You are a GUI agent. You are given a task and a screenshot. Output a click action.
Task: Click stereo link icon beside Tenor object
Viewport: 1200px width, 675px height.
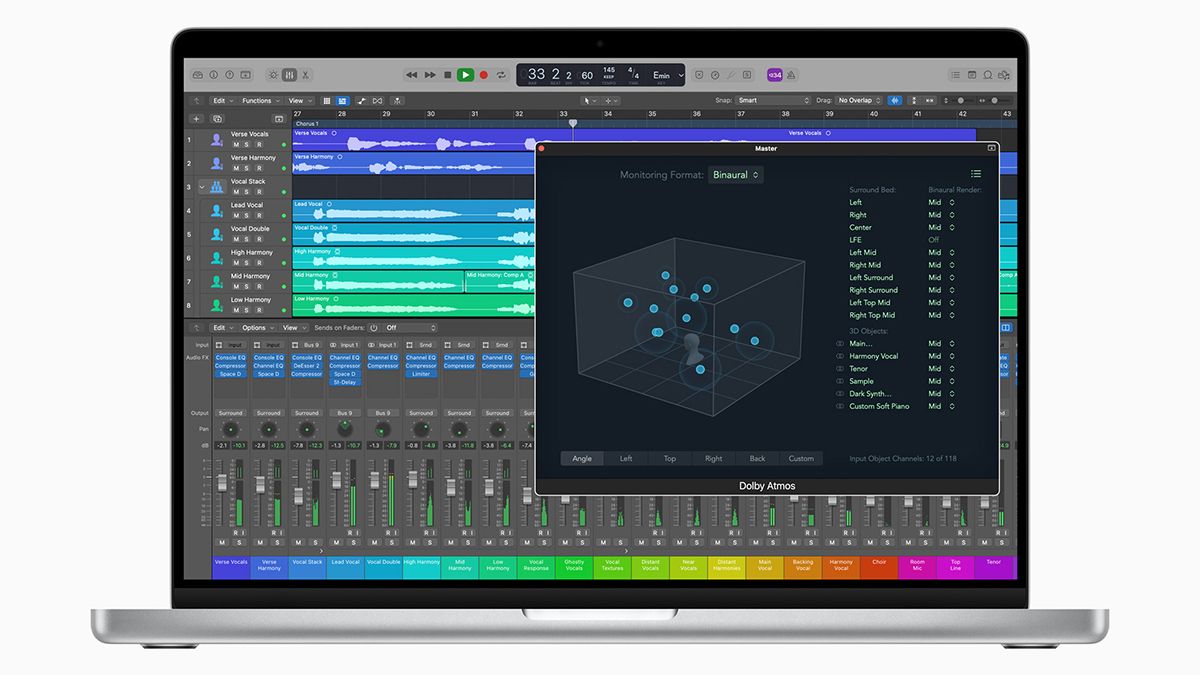(x=840, y=368)
